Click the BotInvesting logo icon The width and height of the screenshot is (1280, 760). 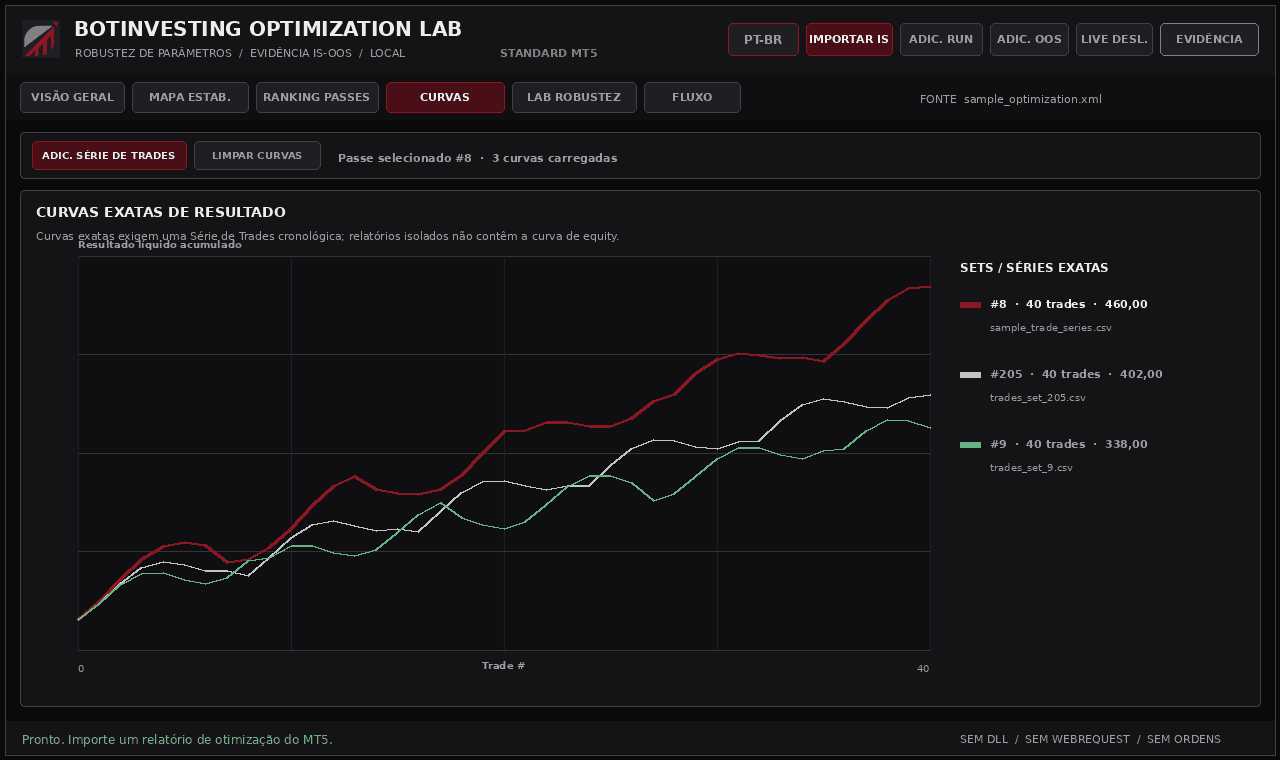pyautogui.click(x=41, y=39)
